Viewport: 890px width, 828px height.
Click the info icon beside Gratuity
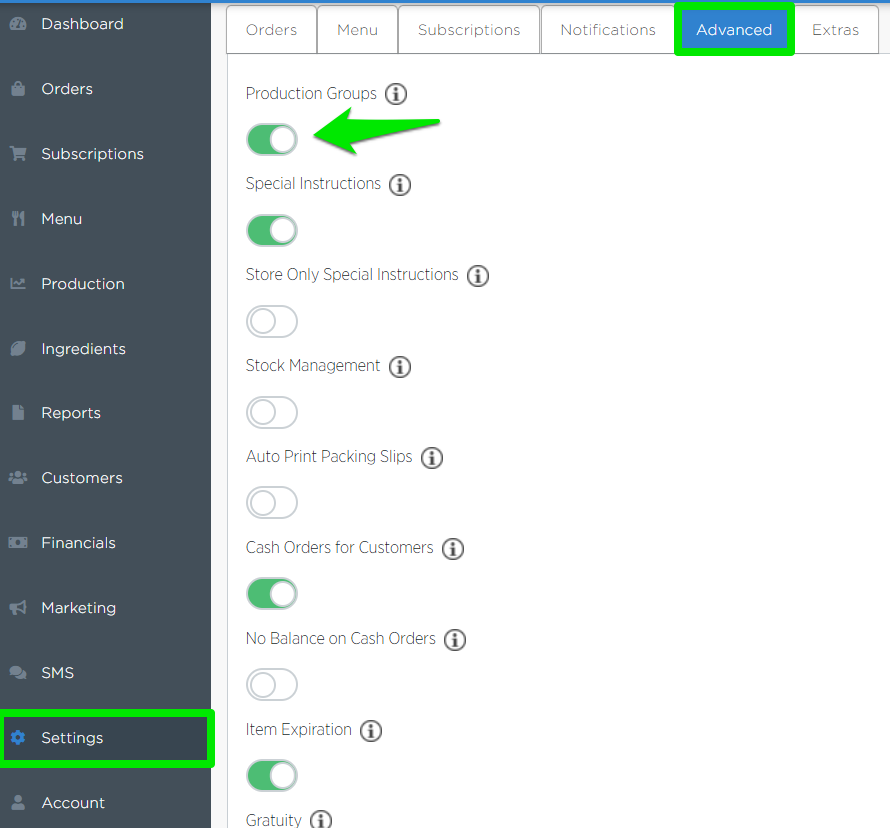320,820
